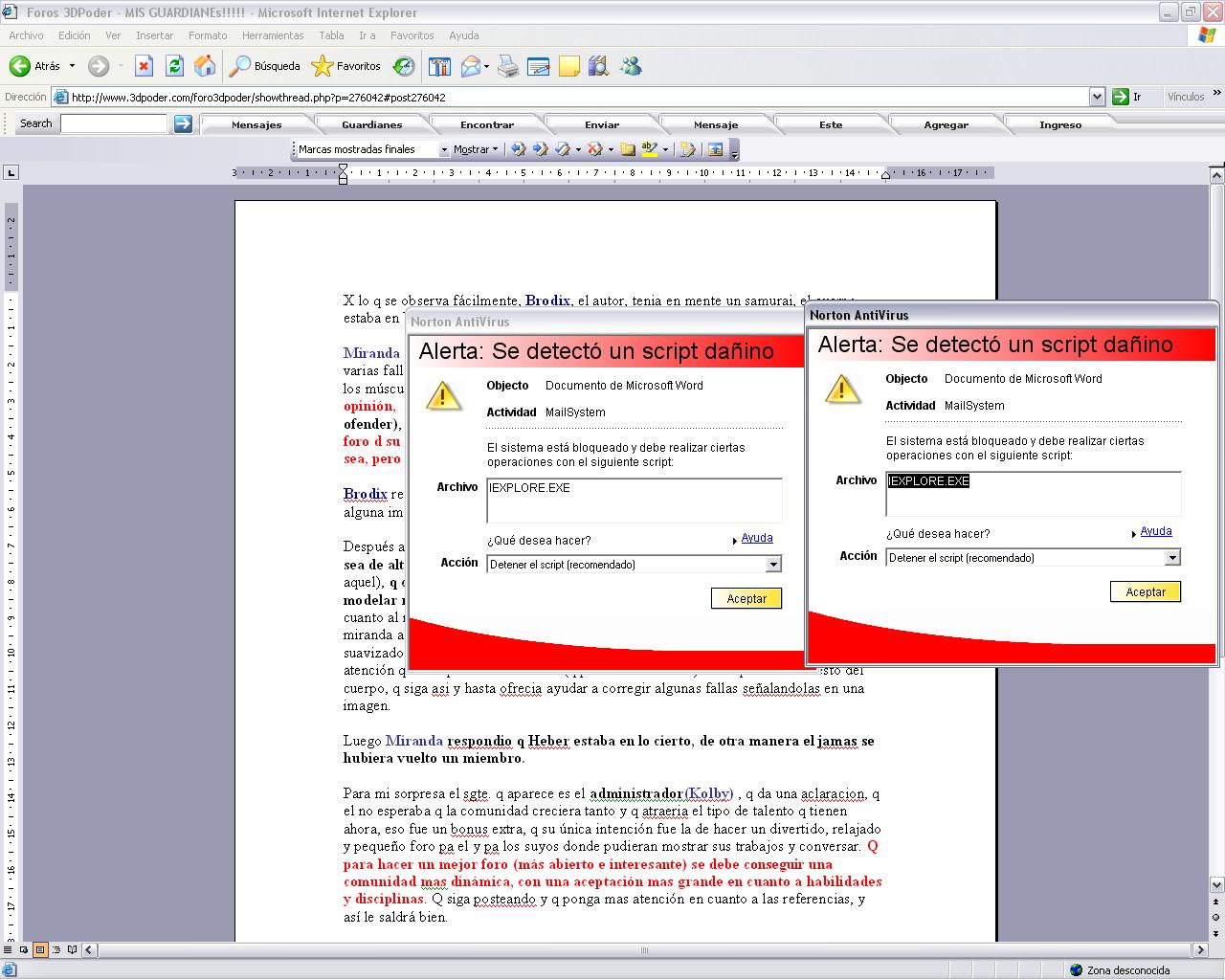Click the Kolby administrator link
1225x980 pixels.
coord(708,793)
